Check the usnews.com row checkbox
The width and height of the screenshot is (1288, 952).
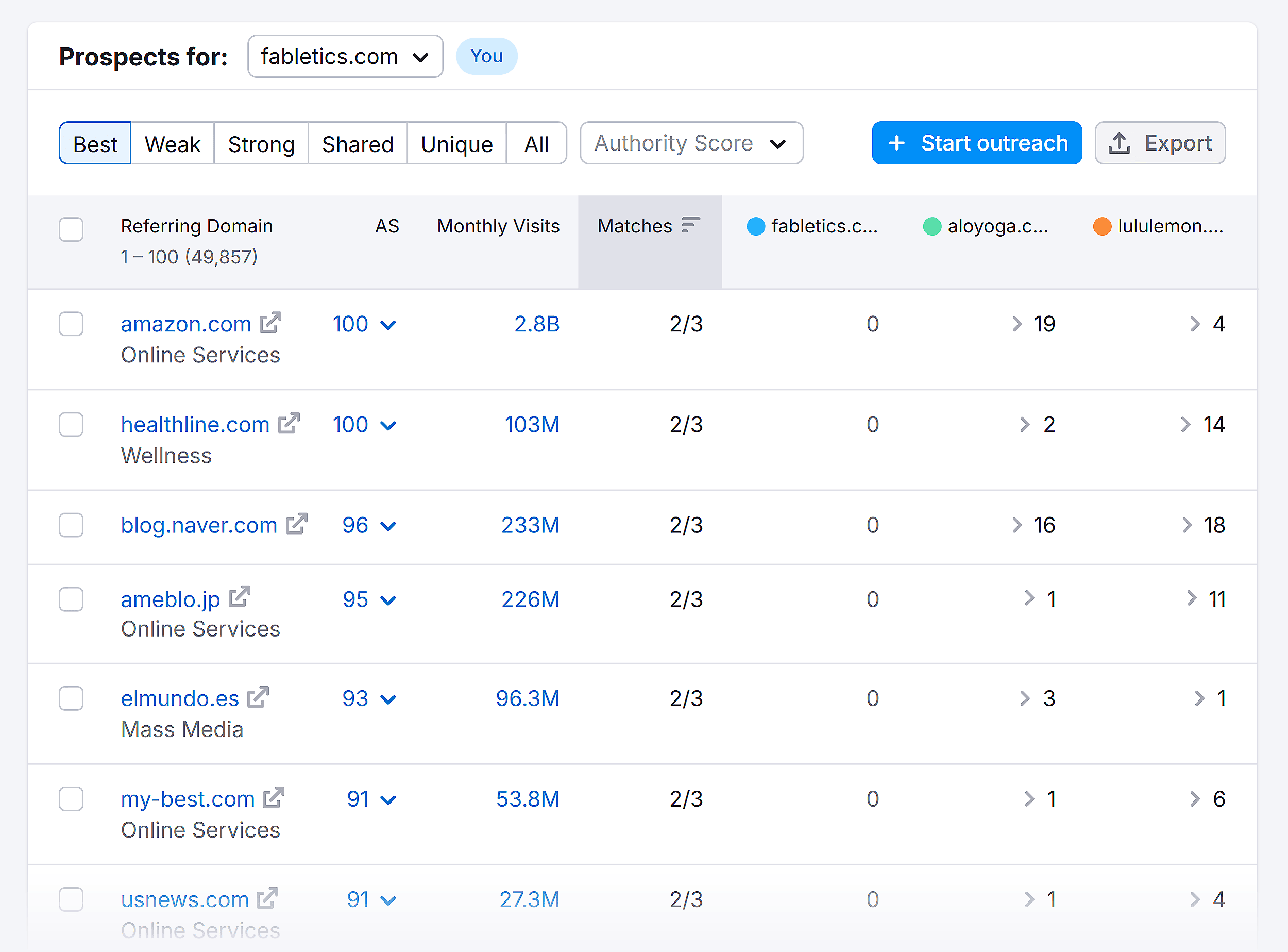(71, 899)
